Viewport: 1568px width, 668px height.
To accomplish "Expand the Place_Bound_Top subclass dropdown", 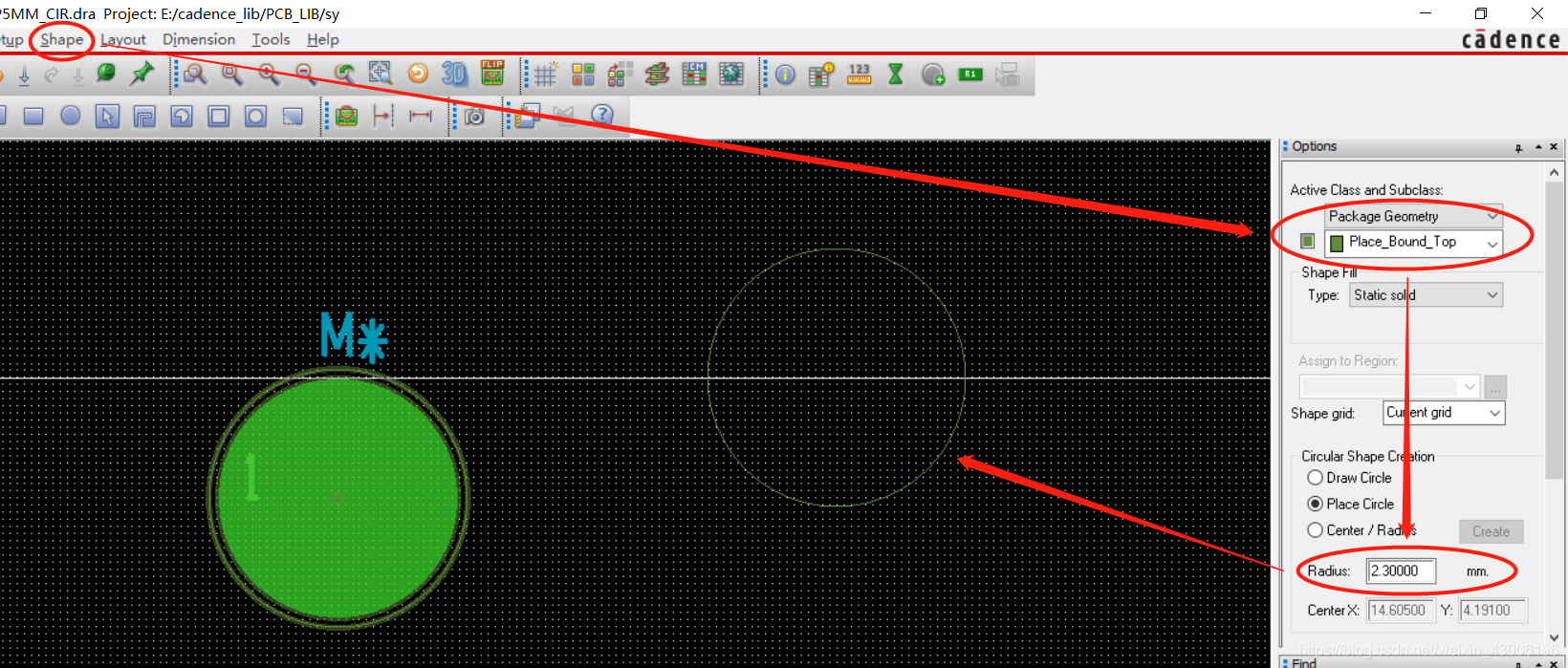I will point(1492,244).
